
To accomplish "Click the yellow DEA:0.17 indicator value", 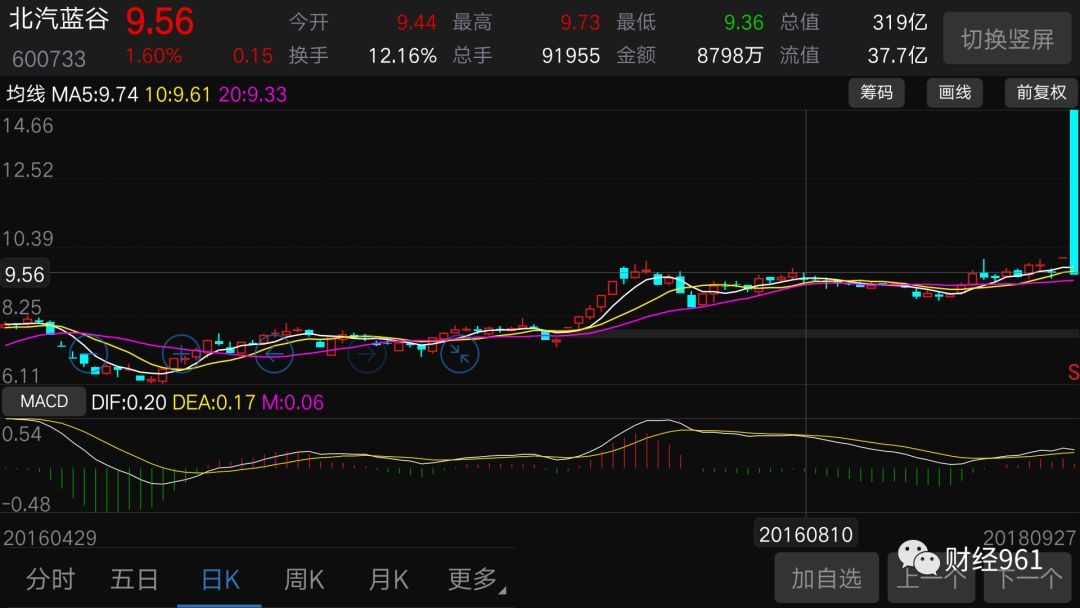I will click(x=214, y=402).
